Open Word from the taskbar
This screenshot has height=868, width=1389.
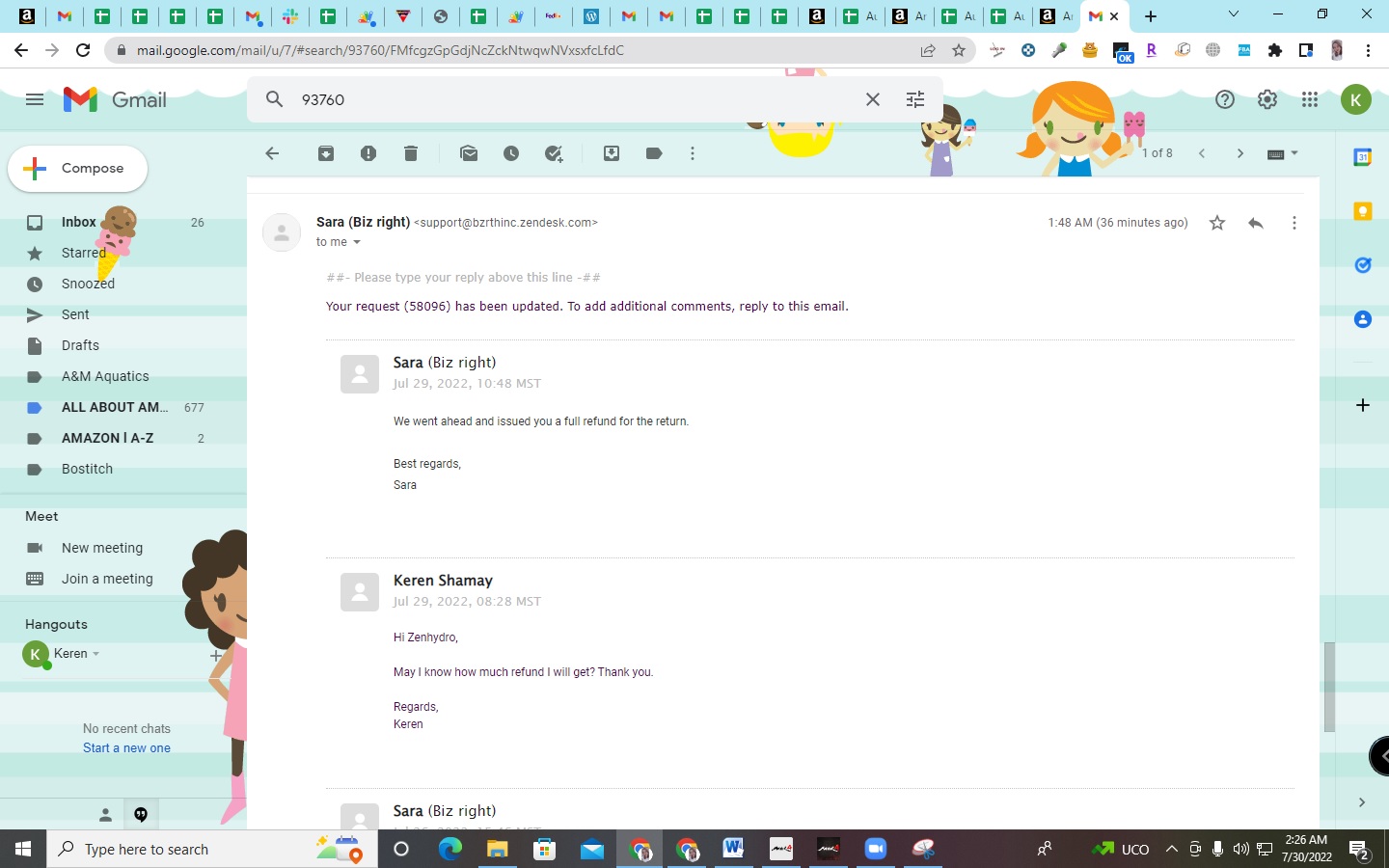click(733, 849)
